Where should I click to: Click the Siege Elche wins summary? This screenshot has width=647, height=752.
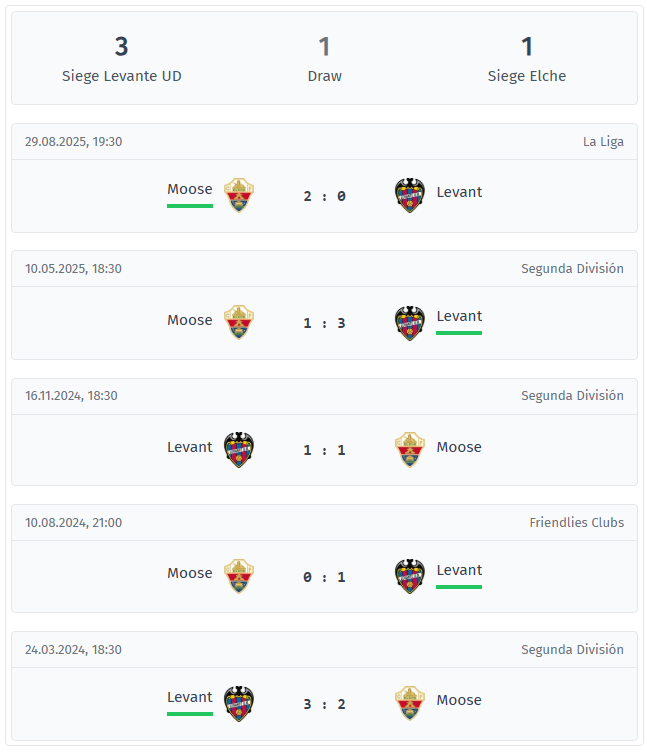[527, 59]
